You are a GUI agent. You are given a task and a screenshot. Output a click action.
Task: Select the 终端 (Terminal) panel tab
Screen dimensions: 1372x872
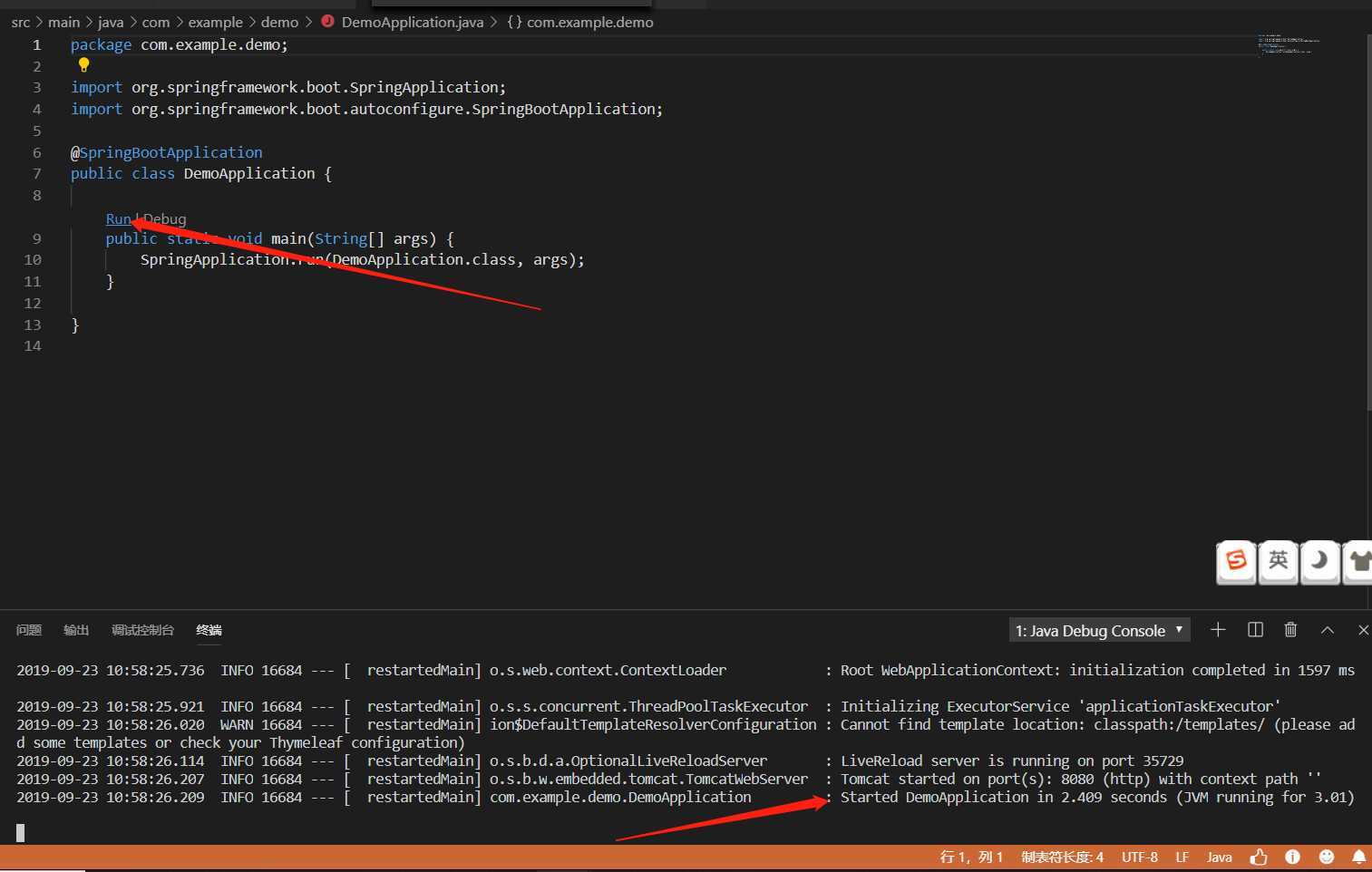(x=209, y=630)
